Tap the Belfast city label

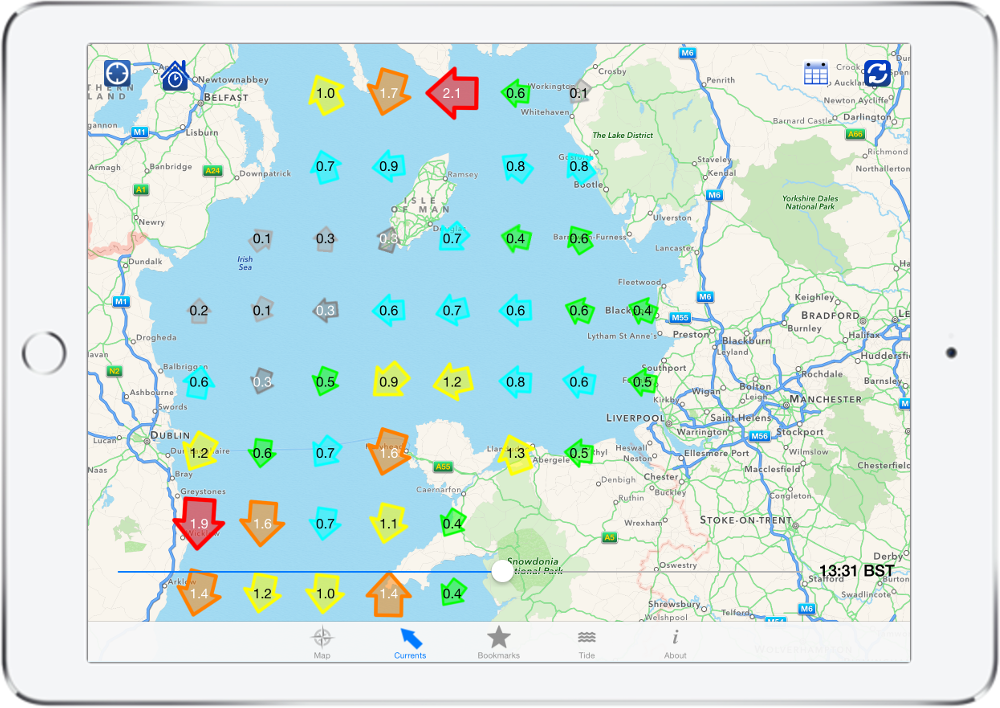(x=226, y=98)
